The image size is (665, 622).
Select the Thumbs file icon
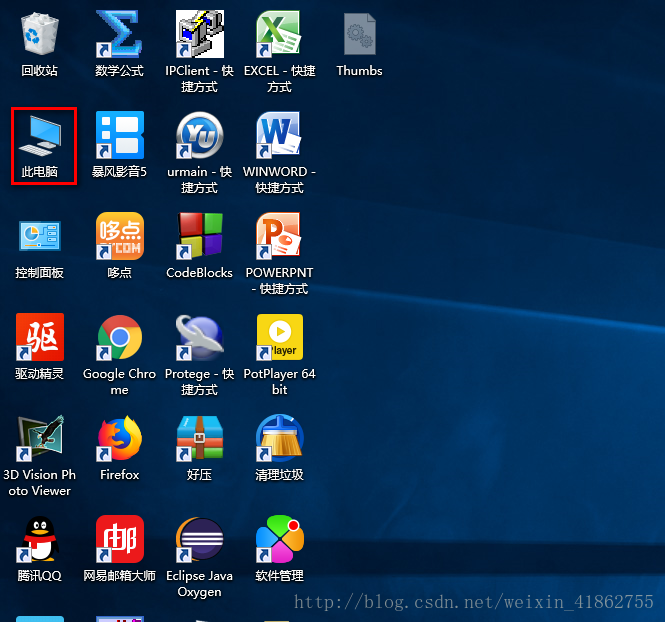click(360, 34)
